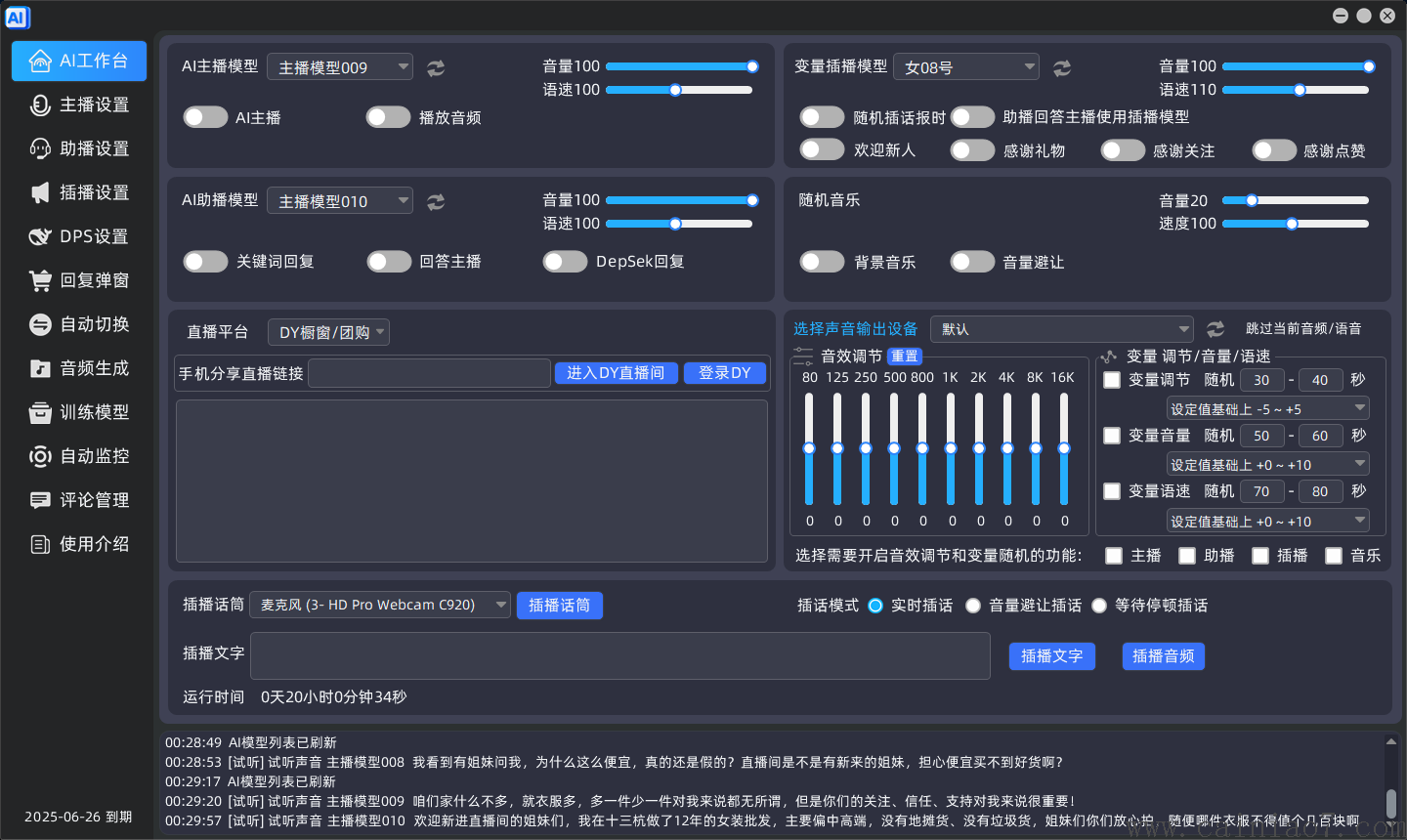The image size is (1407, 840).
Task: Click the 插播文字 input field
Action: 620,655
